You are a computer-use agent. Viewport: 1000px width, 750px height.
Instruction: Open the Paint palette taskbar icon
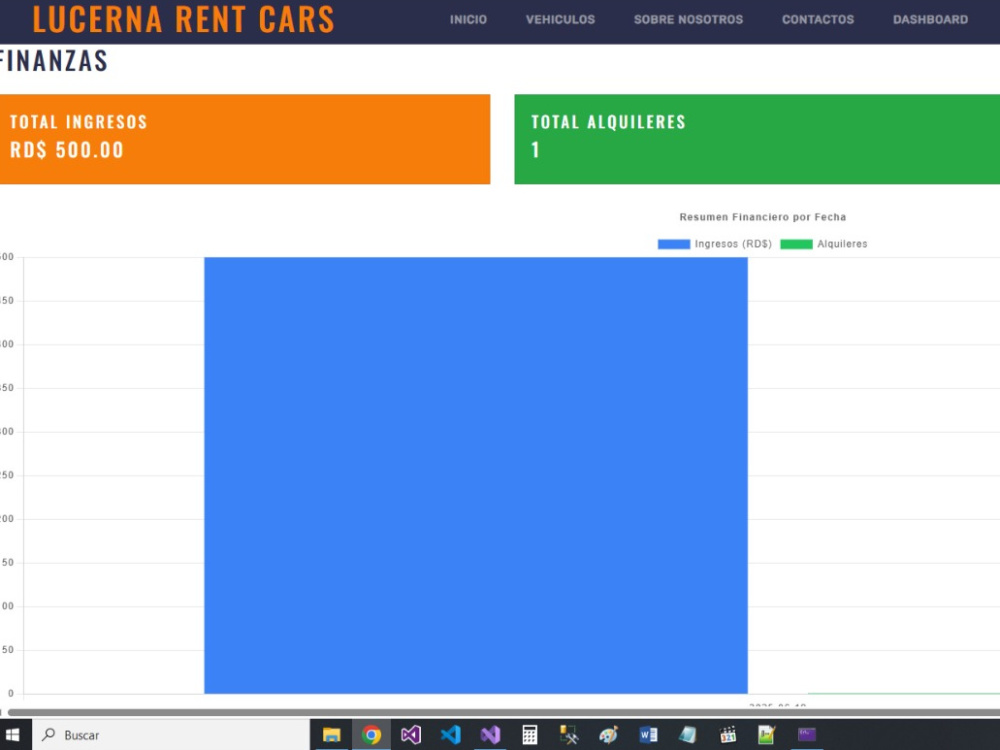coord(608,735)
